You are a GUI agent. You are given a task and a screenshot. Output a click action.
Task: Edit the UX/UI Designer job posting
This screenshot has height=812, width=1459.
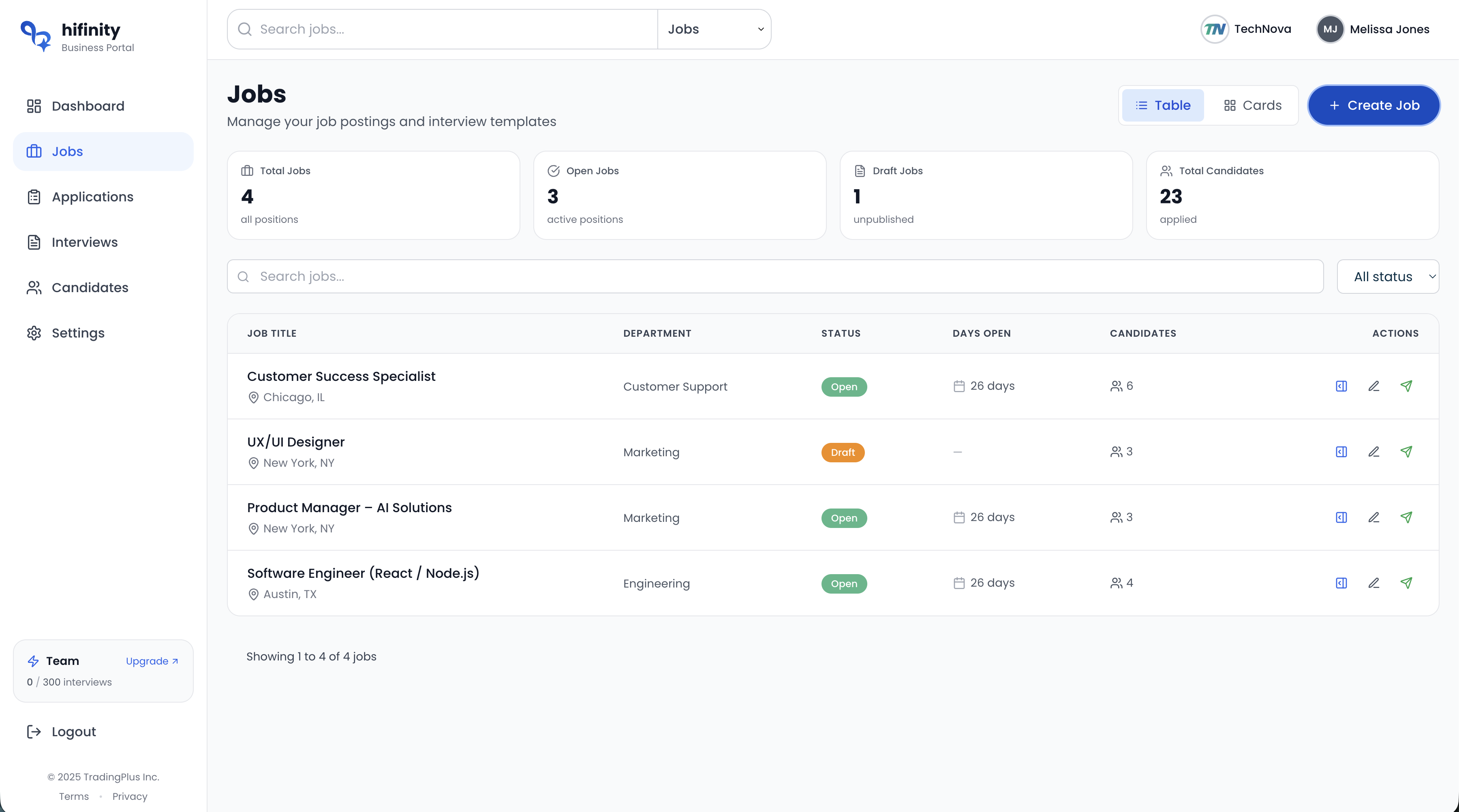tap(1375, 452)
